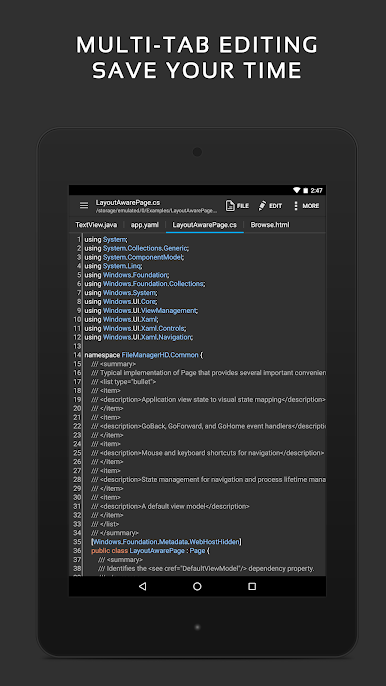386x686 pixels.
Task: Select the LayoutAwarePage.cs tab
Action: click(x=204, y=225)
